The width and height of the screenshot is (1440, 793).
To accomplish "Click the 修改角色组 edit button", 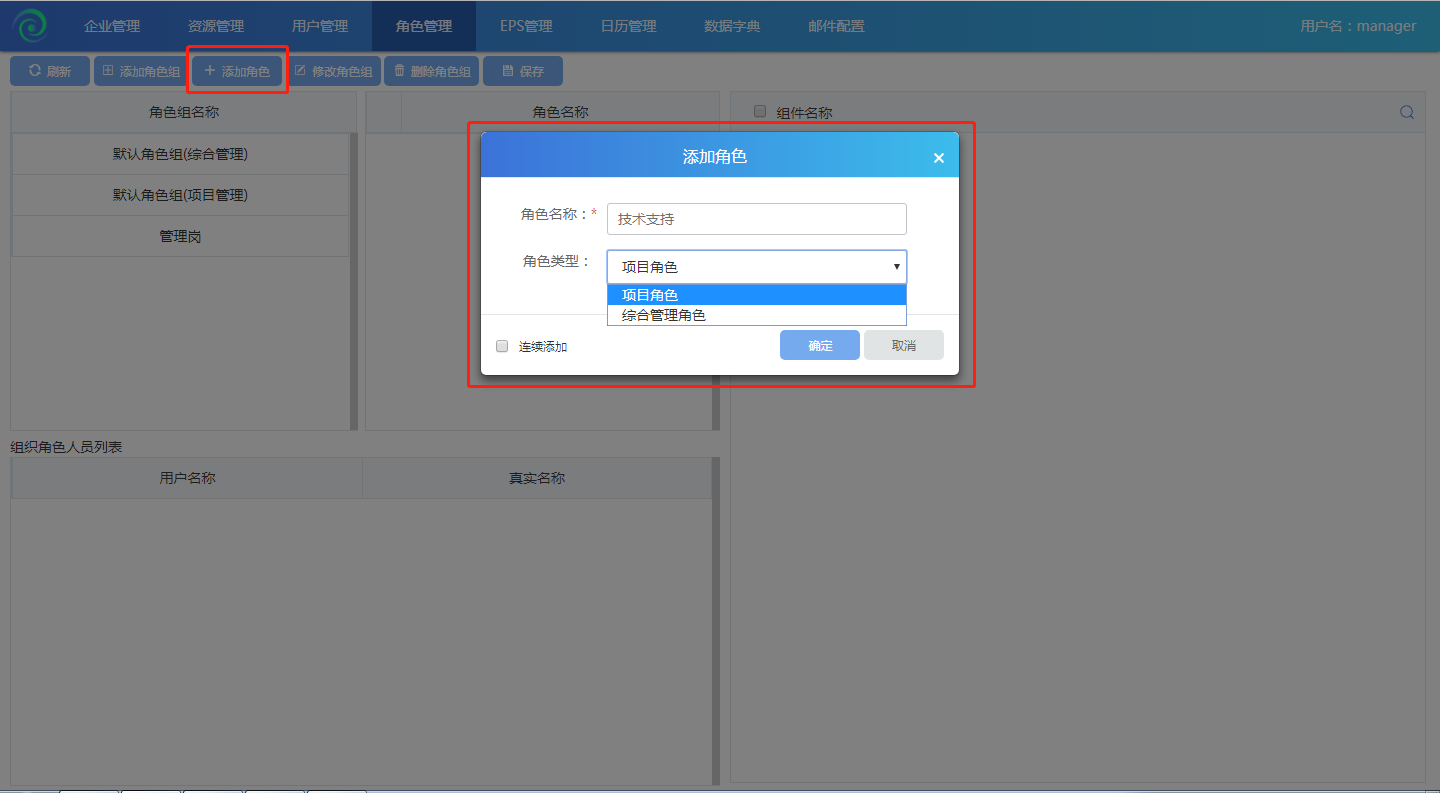I will 334,71.
